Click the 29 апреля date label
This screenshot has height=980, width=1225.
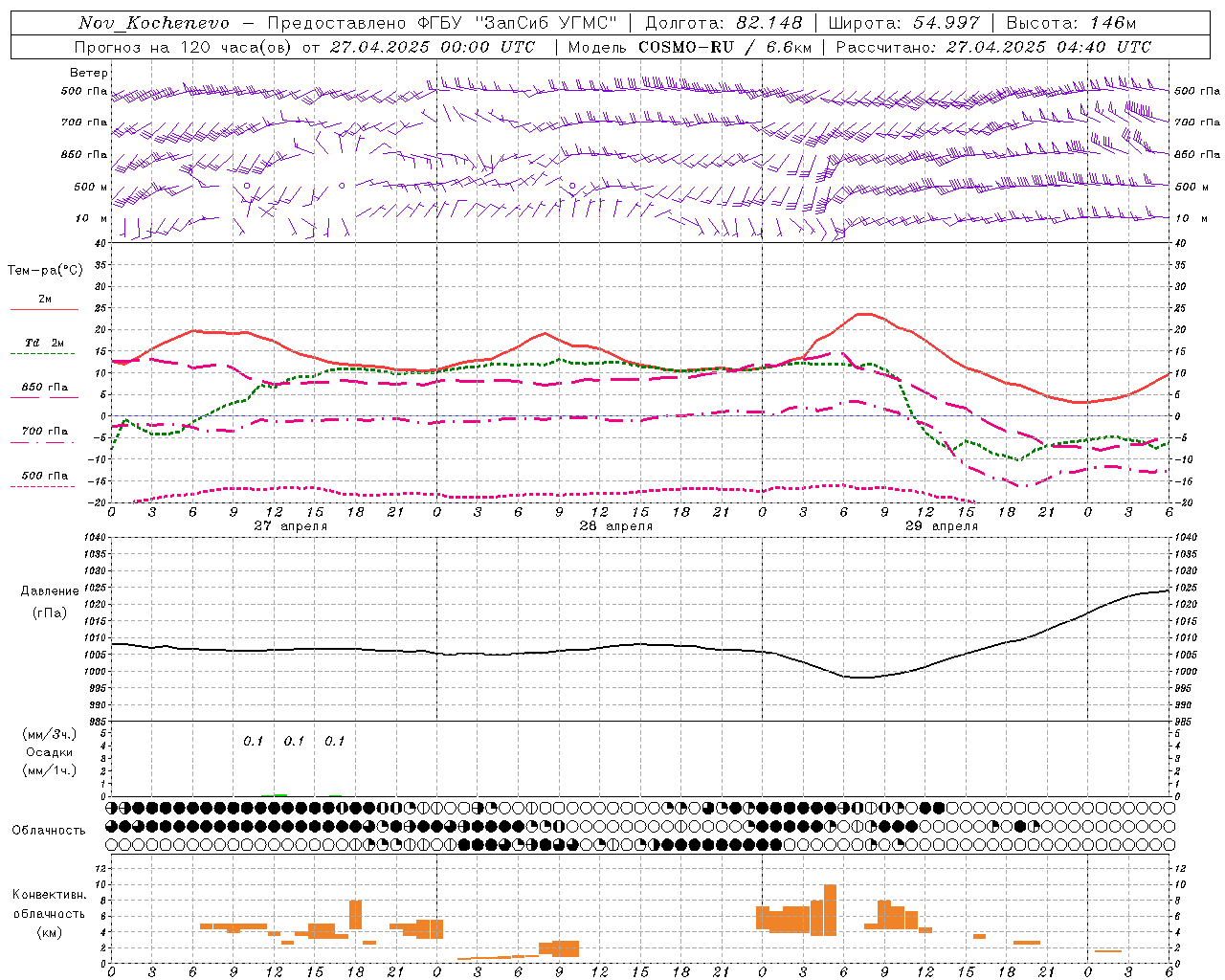(942, 526)
